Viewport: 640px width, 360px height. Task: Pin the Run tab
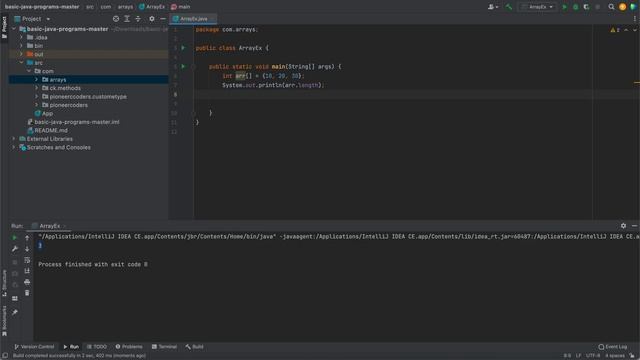pos(15,312)
